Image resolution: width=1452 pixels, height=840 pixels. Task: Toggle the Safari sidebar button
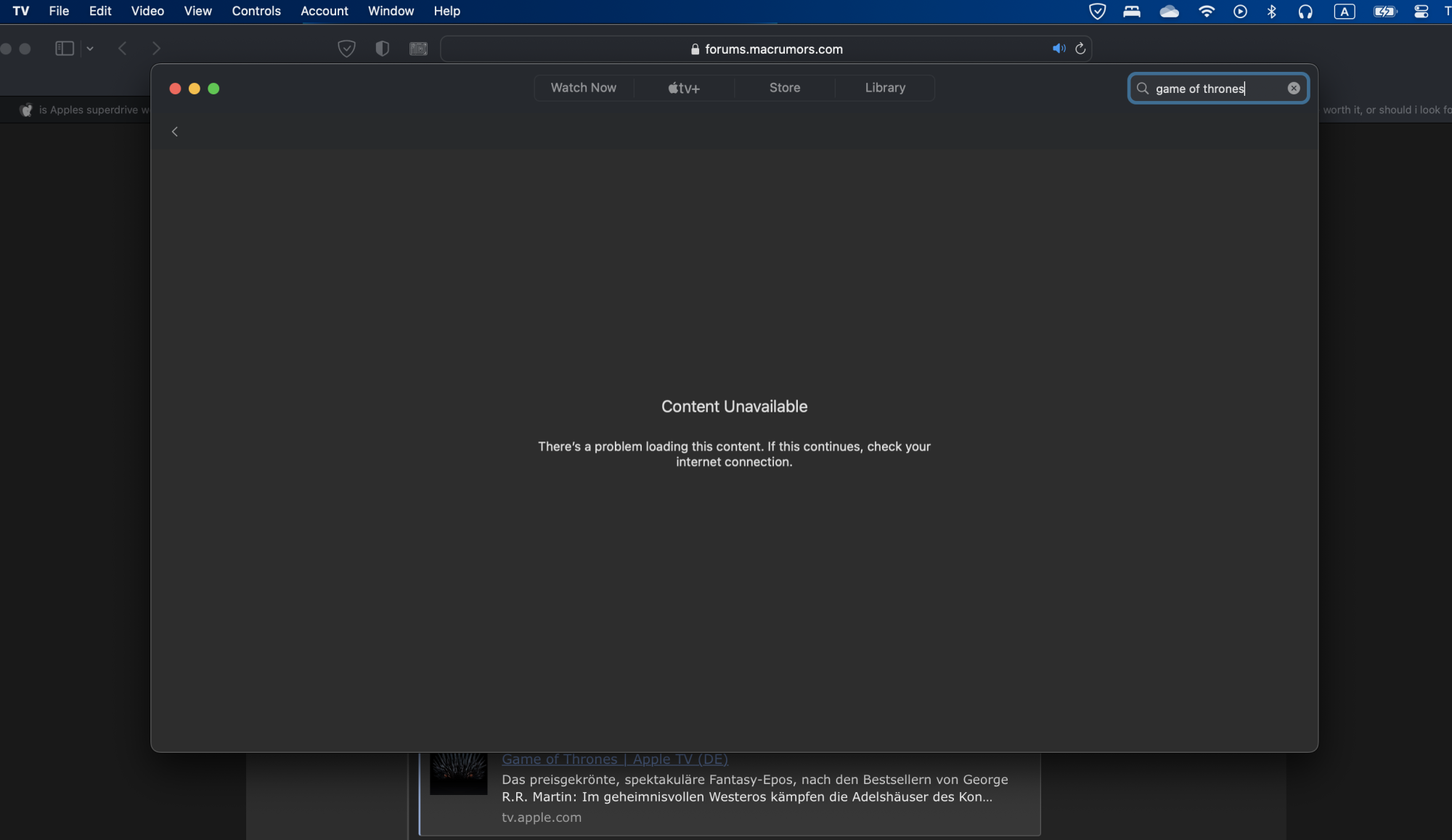[x=65, y=49]
